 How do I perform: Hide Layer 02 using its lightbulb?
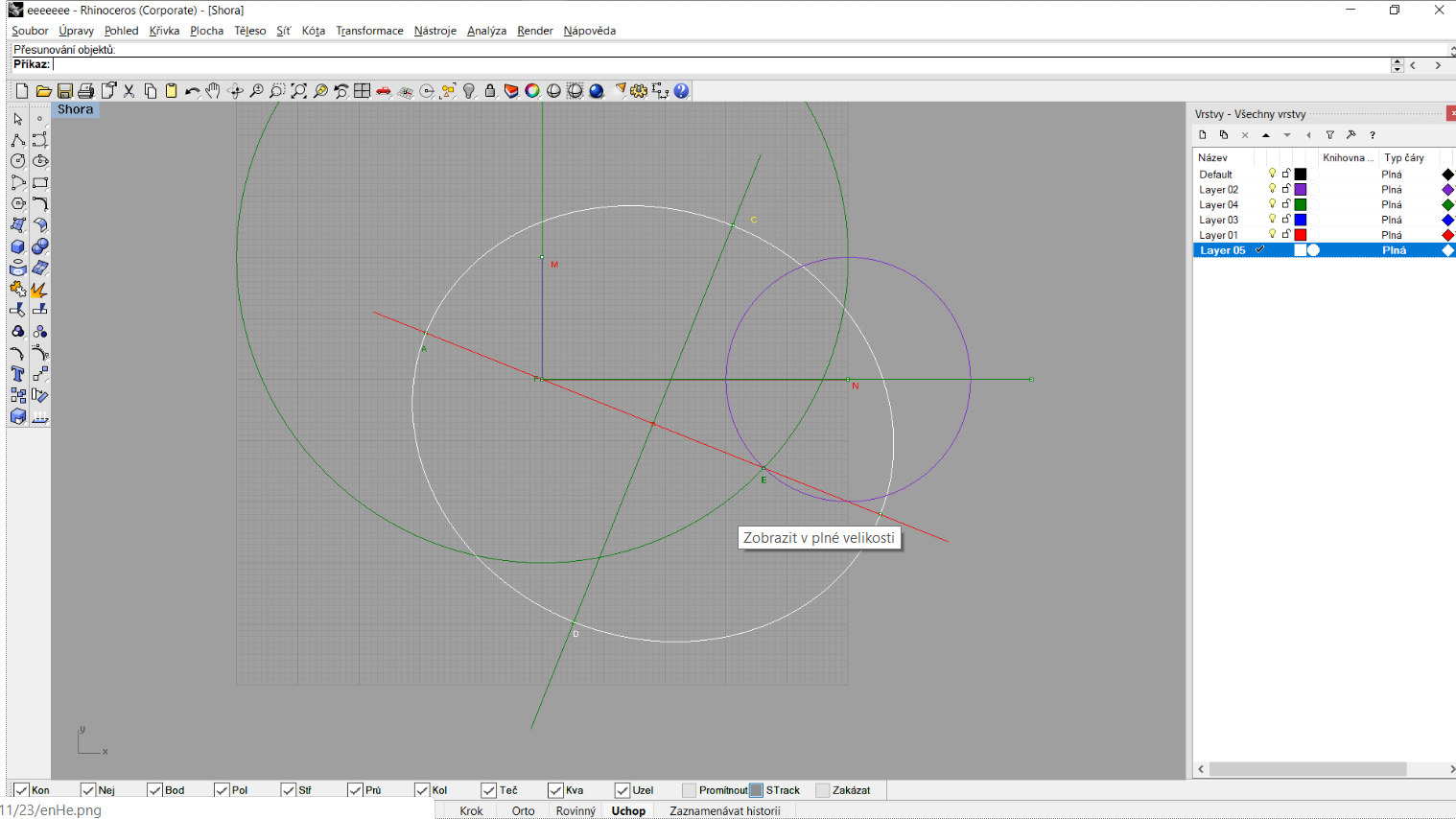[1273, 189]
